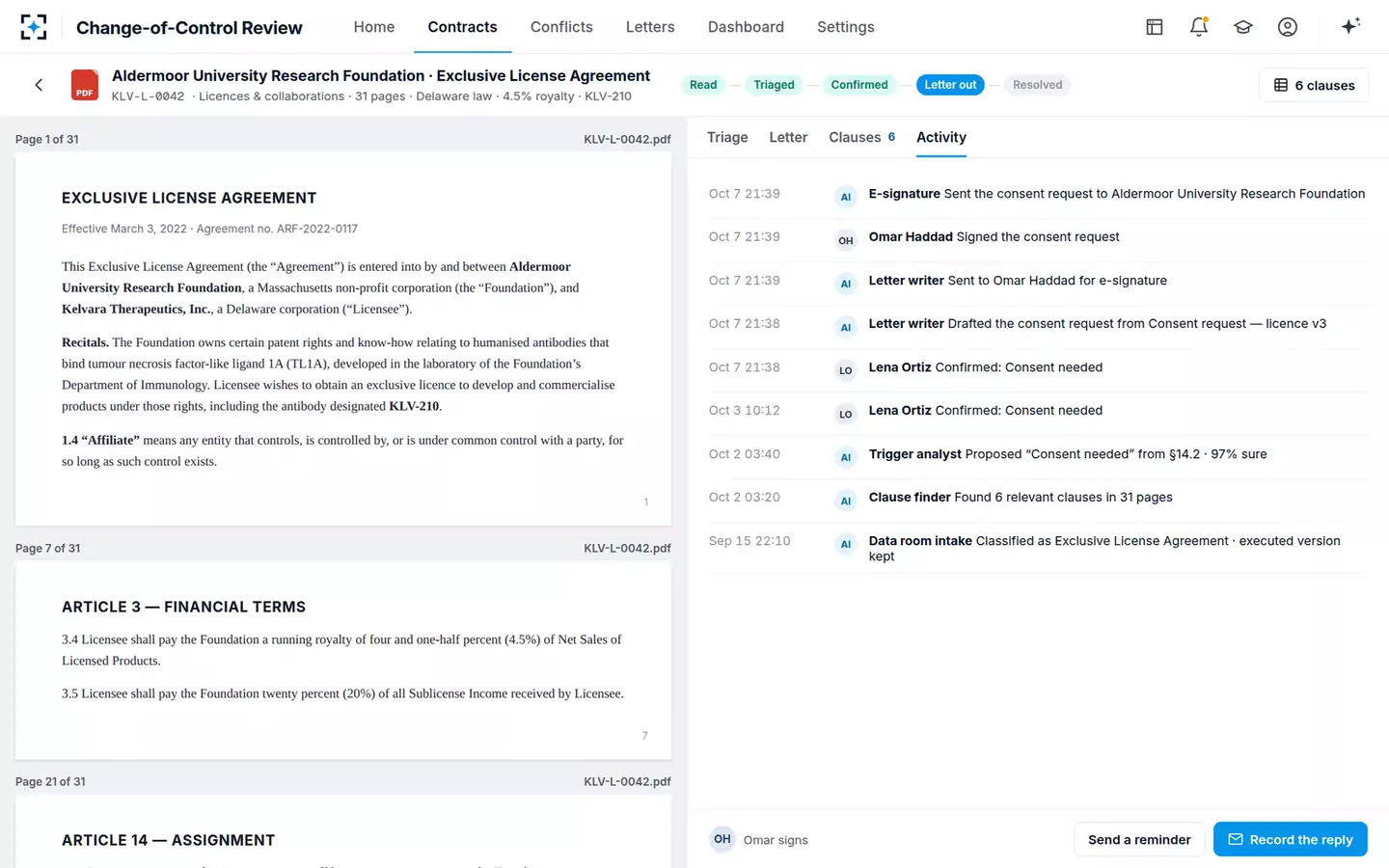Open the graduation cap help icon

coord(1243,27)
